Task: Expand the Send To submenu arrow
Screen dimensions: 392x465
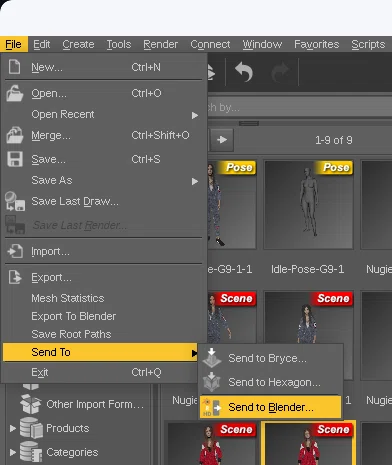Action: [x=194, y=353]
